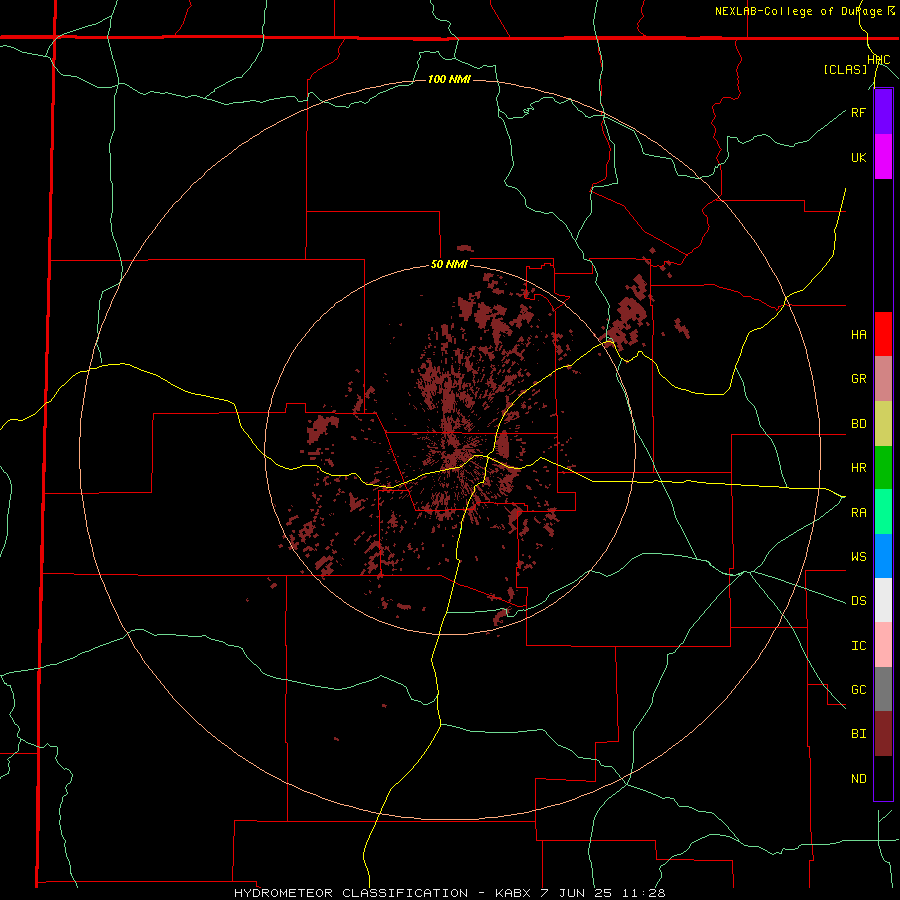Click the WS blue legend swatch
This screenshot has height=900, width=900.
point(883,556)
